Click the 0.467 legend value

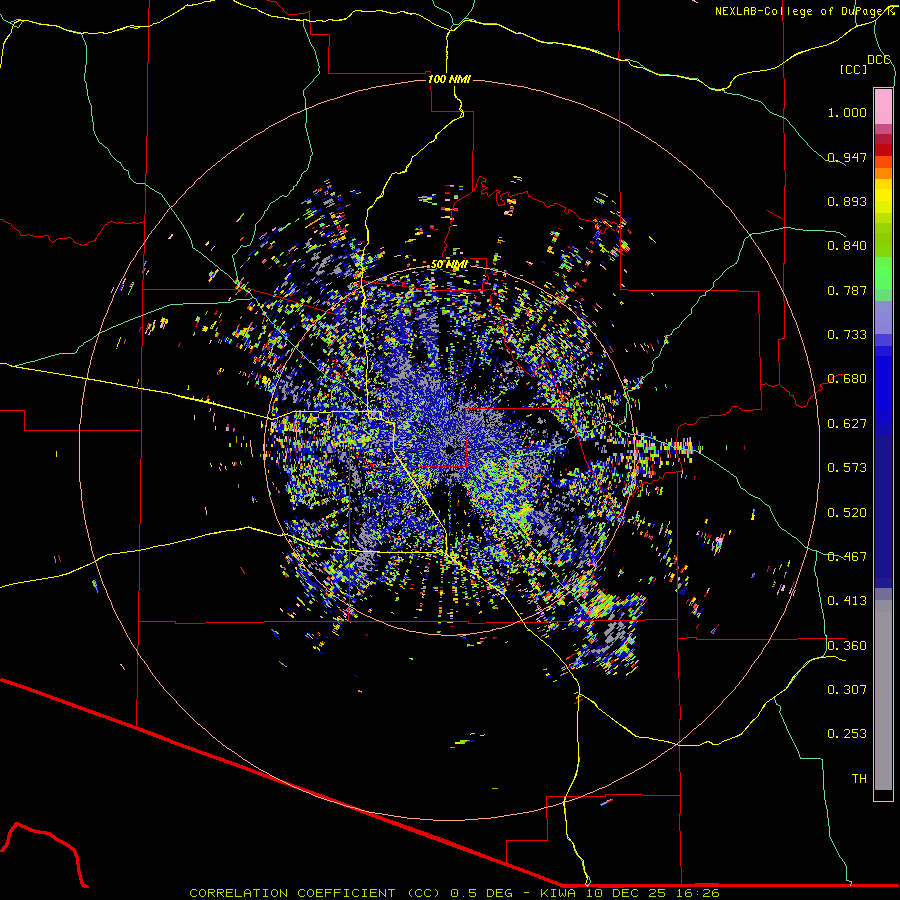point(847,557)
